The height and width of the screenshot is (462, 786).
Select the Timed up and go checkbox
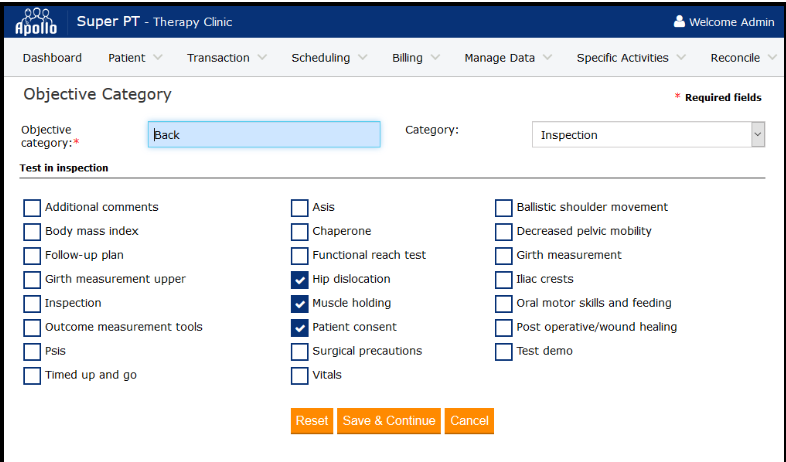tap(32, 376)
